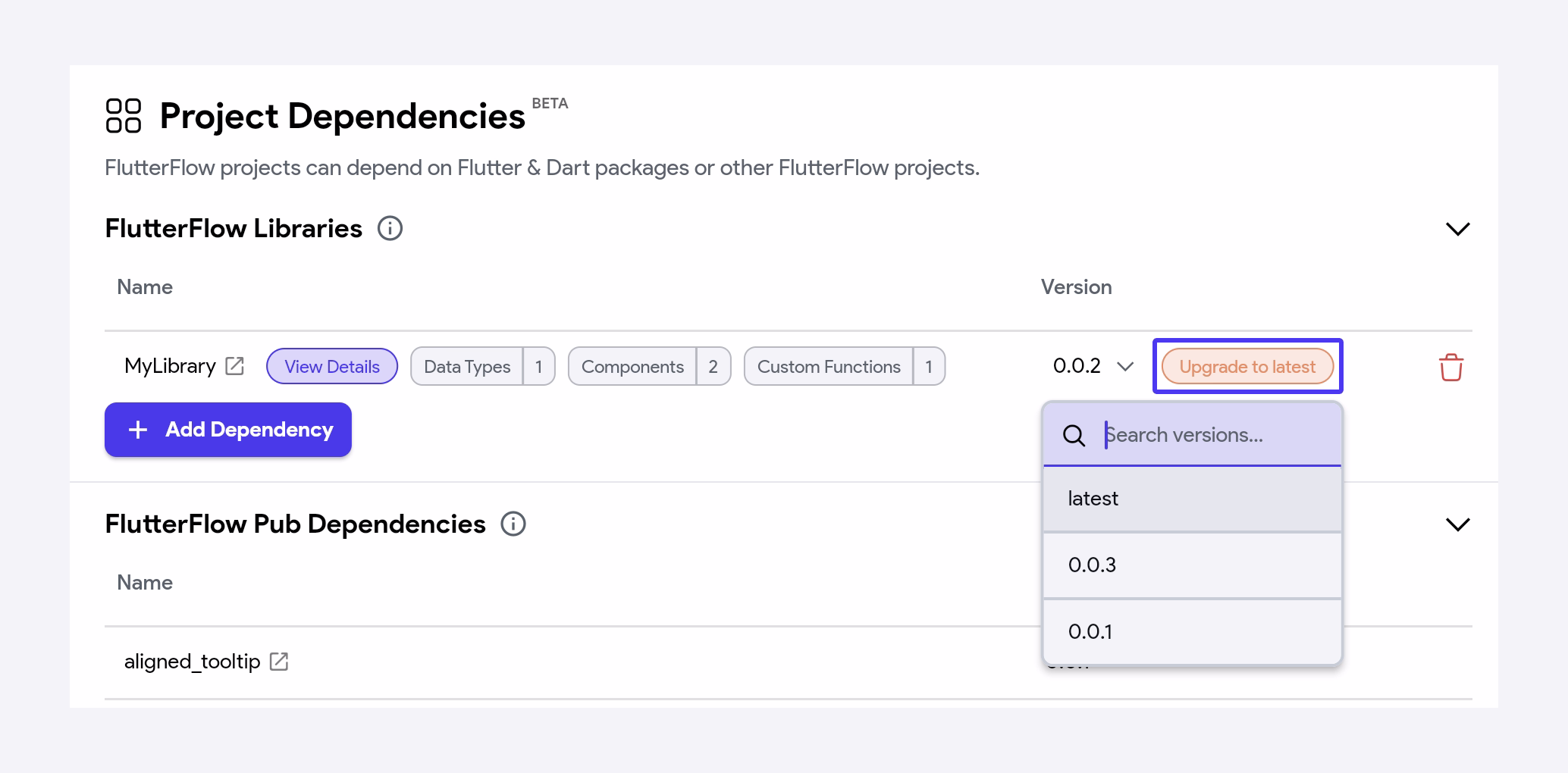
Task: Open FlutterFlow Pub Dependencies info icon
Action: [x=513, y=524]
